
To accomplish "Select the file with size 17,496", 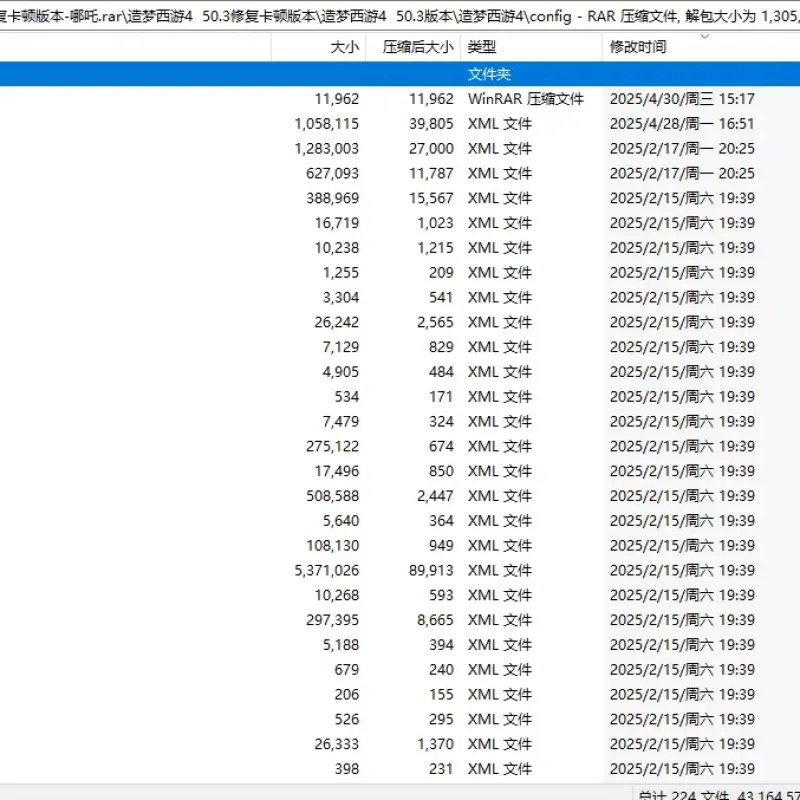I will coord(337,471).
